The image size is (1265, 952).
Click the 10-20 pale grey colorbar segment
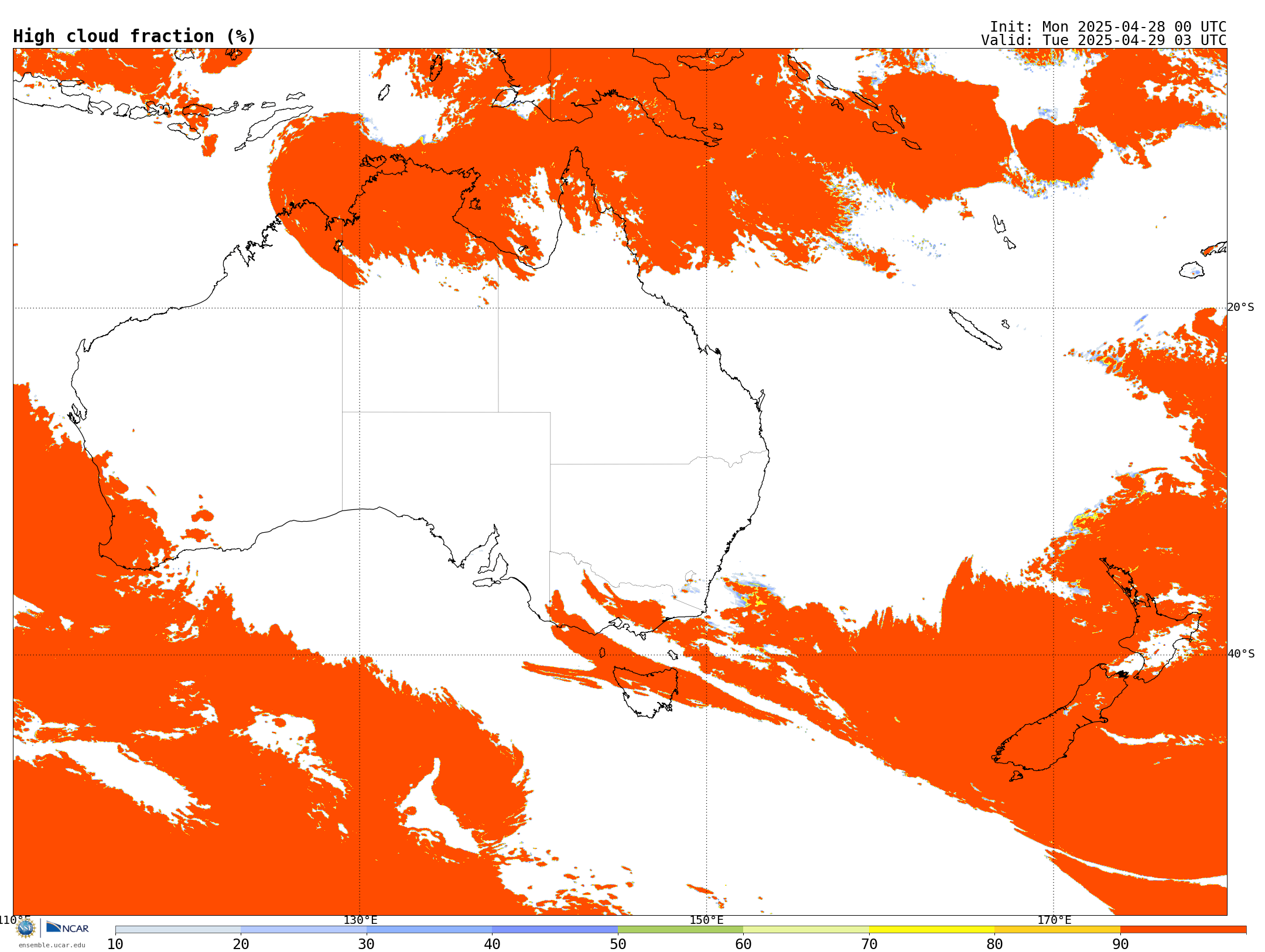pos(178,930)
